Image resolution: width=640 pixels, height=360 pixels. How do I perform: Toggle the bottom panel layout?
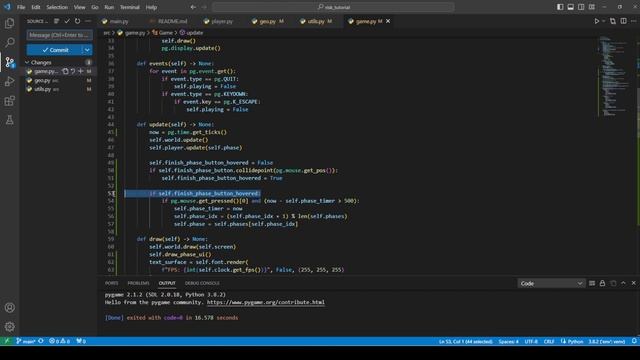tap(571, 7)
